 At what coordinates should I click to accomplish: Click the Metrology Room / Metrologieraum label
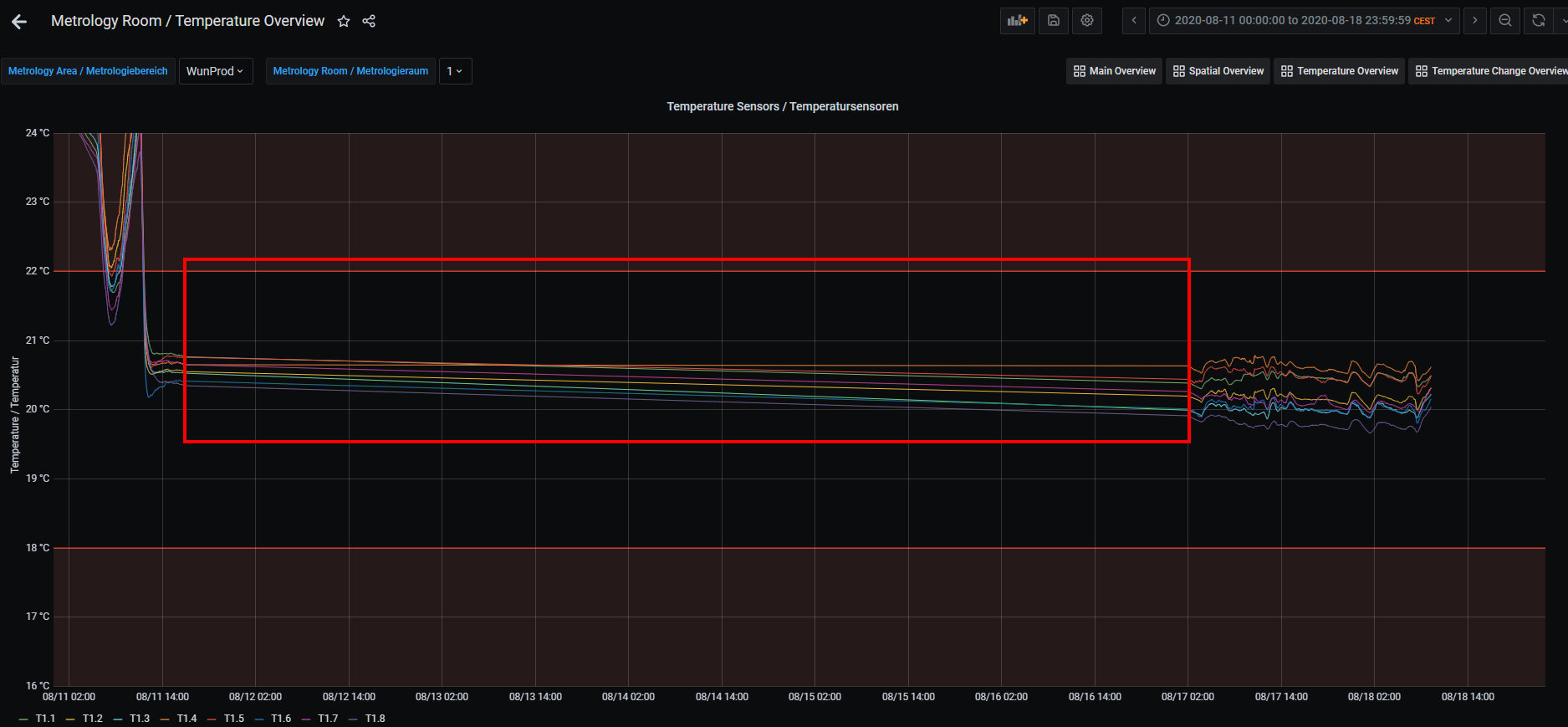click(350, 71)
